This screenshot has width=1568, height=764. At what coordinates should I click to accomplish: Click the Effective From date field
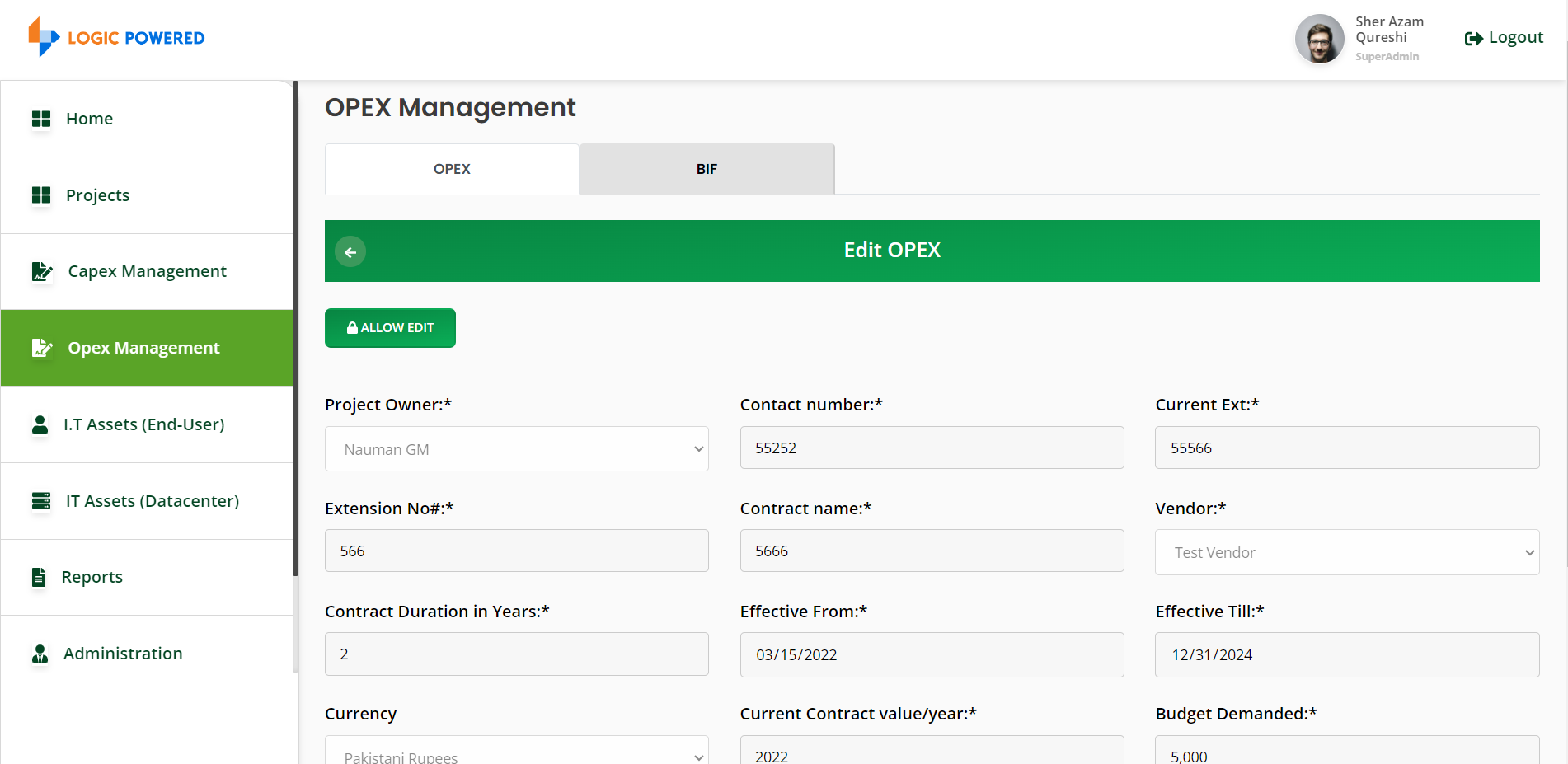[932, 654]
